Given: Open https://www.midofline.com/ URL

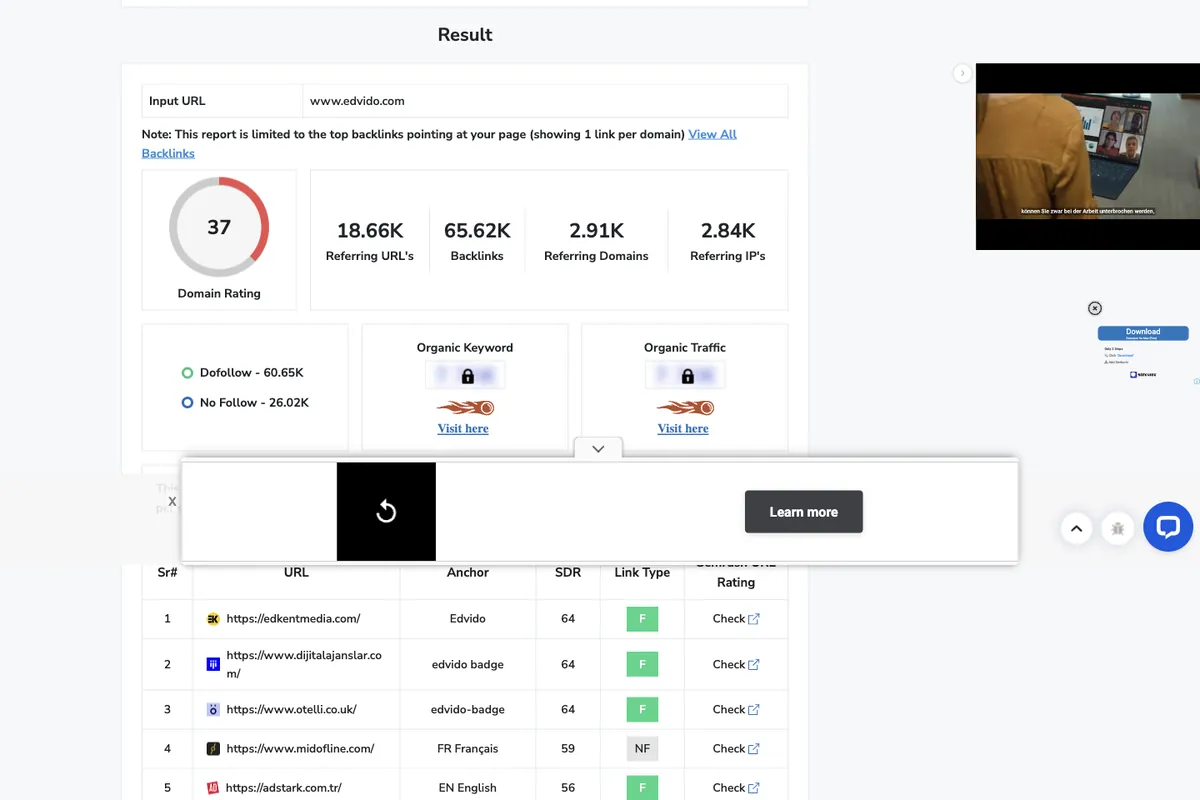Looking at the screenshot, I should coord(300,748).
